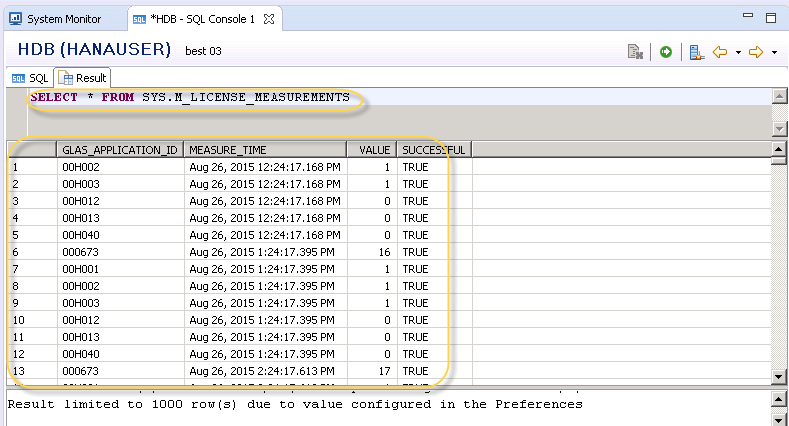Switch to the SQL sub-tab
This screenshot has height=426, width=789.
[30, 77]
